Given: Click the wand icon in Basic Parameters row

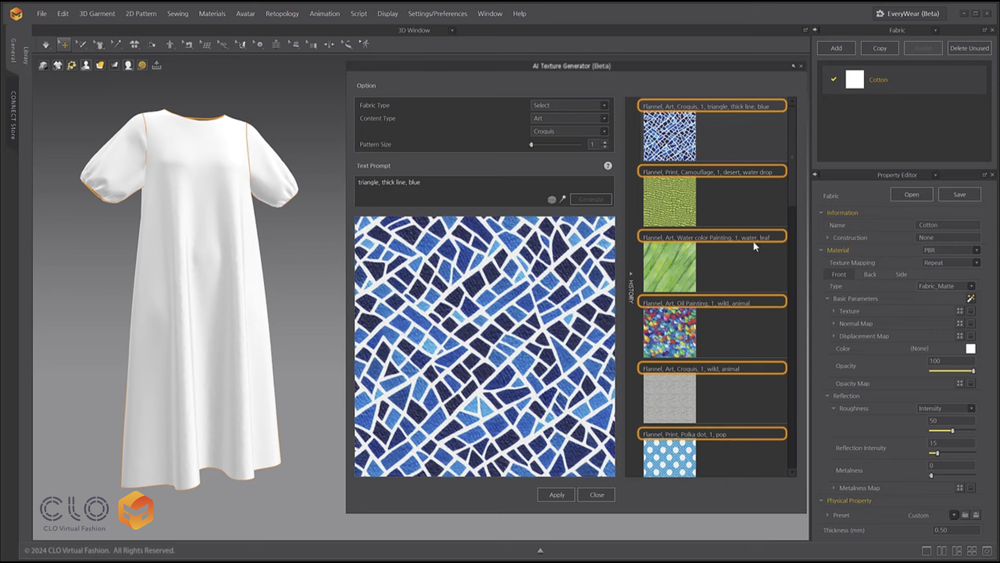Looking at the screenshot, I should [x=970, y=298].
